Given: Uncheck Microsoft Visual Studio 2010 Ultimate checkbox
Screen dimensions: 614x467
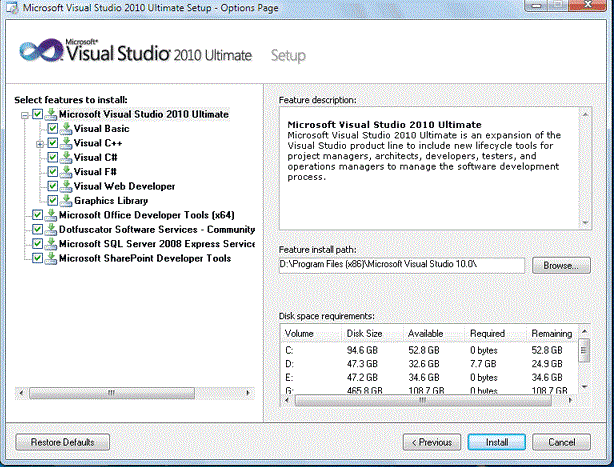Looking at the screenshot, I should [x=37, y=114].
